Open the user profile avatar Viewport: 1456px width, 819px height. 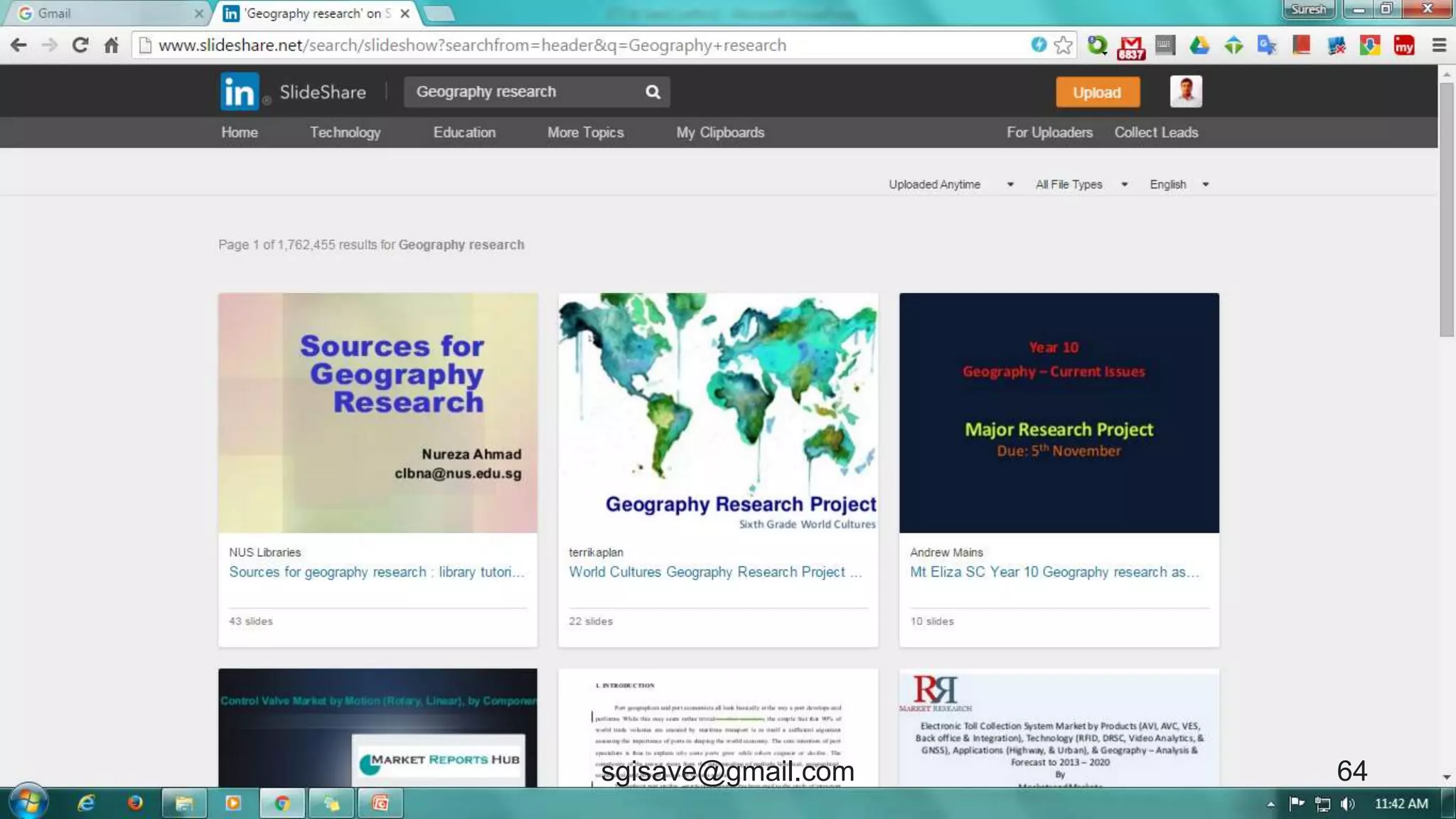tap(1185, 92)
